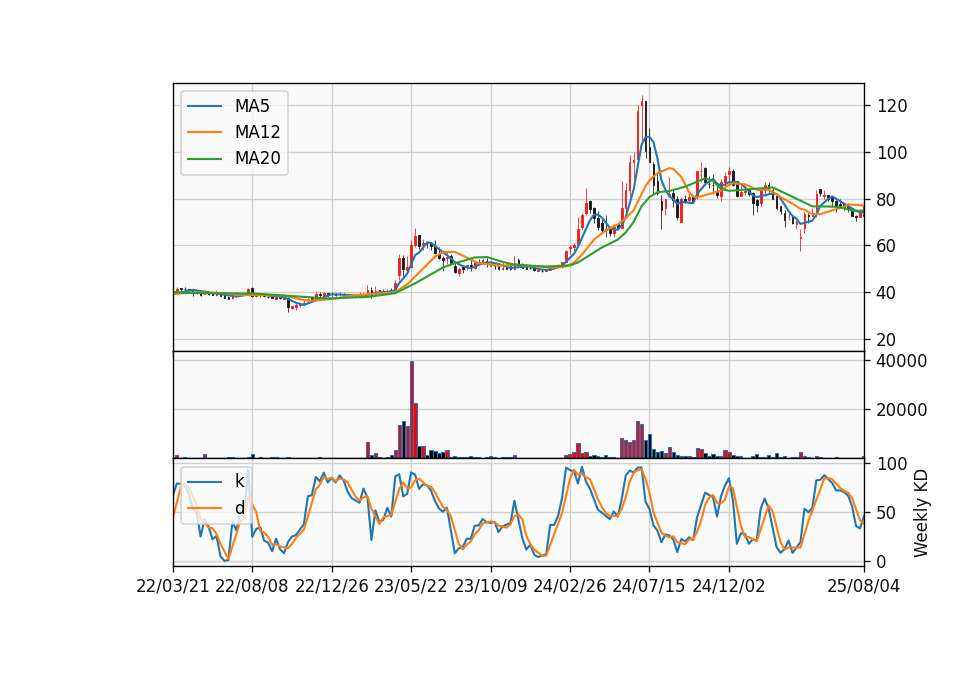Click the orange MA12 legend line sample
The width and height of the screenshot is (960, 690).
(x=204, y=132)
